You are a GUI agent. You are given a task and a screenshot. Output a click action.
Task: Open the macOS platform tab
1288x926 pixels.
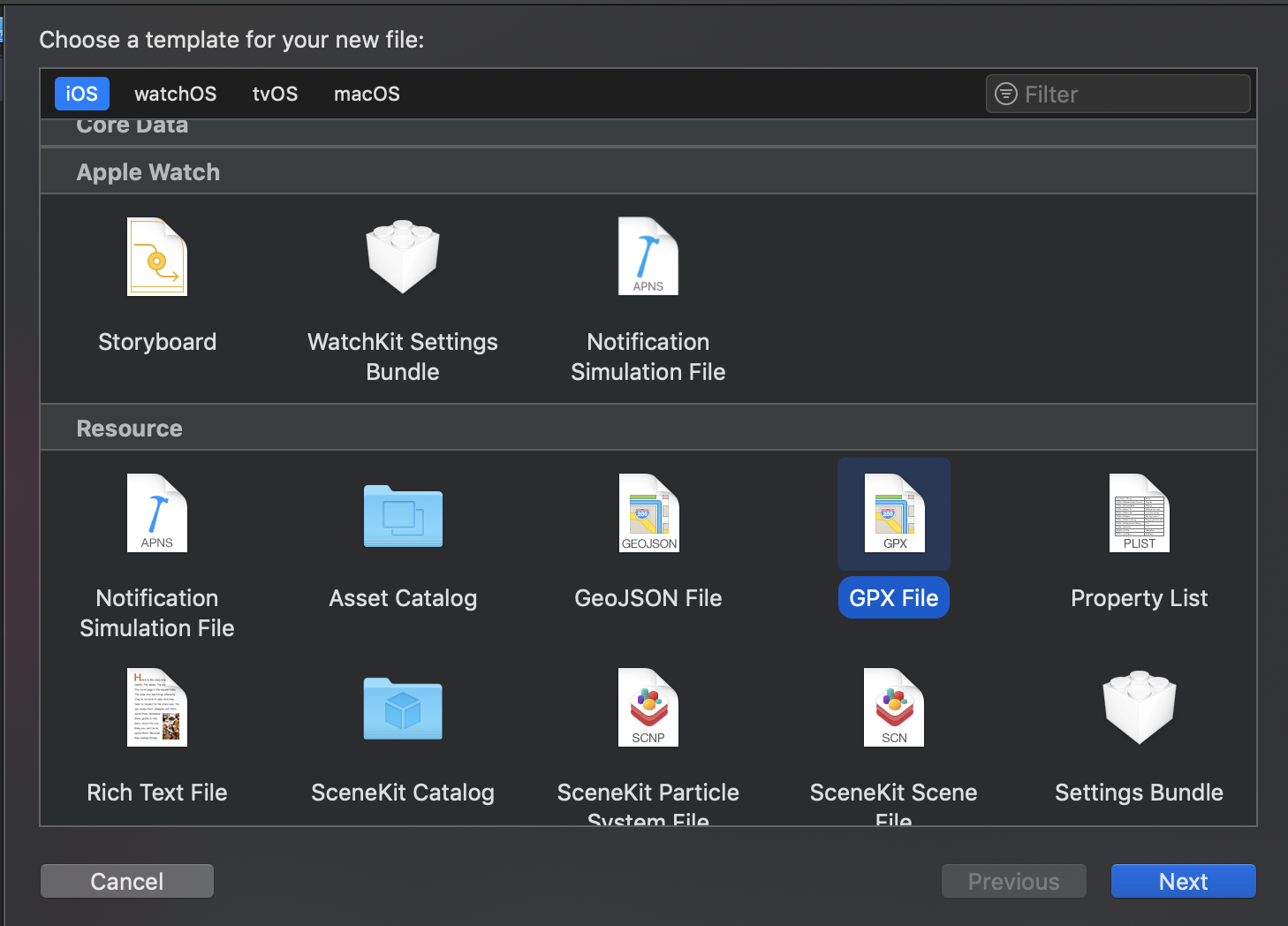pos(367,94)
